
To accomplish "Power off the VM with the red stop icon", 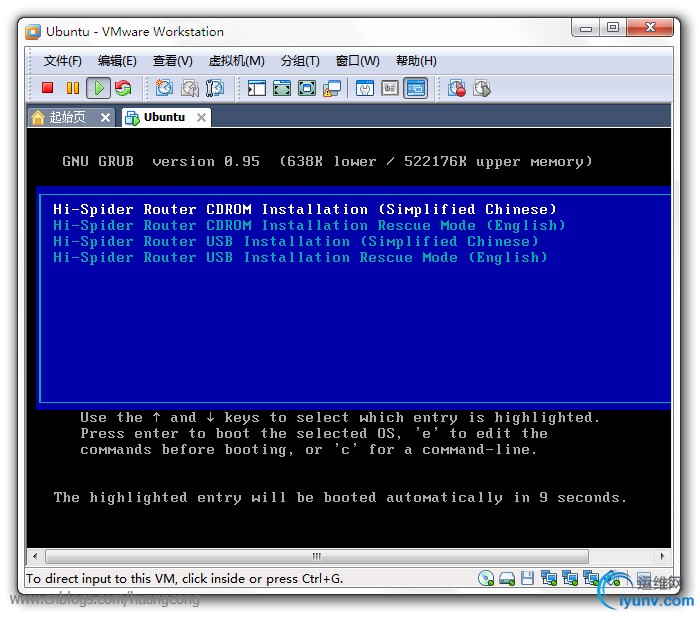I will (47, 88).
